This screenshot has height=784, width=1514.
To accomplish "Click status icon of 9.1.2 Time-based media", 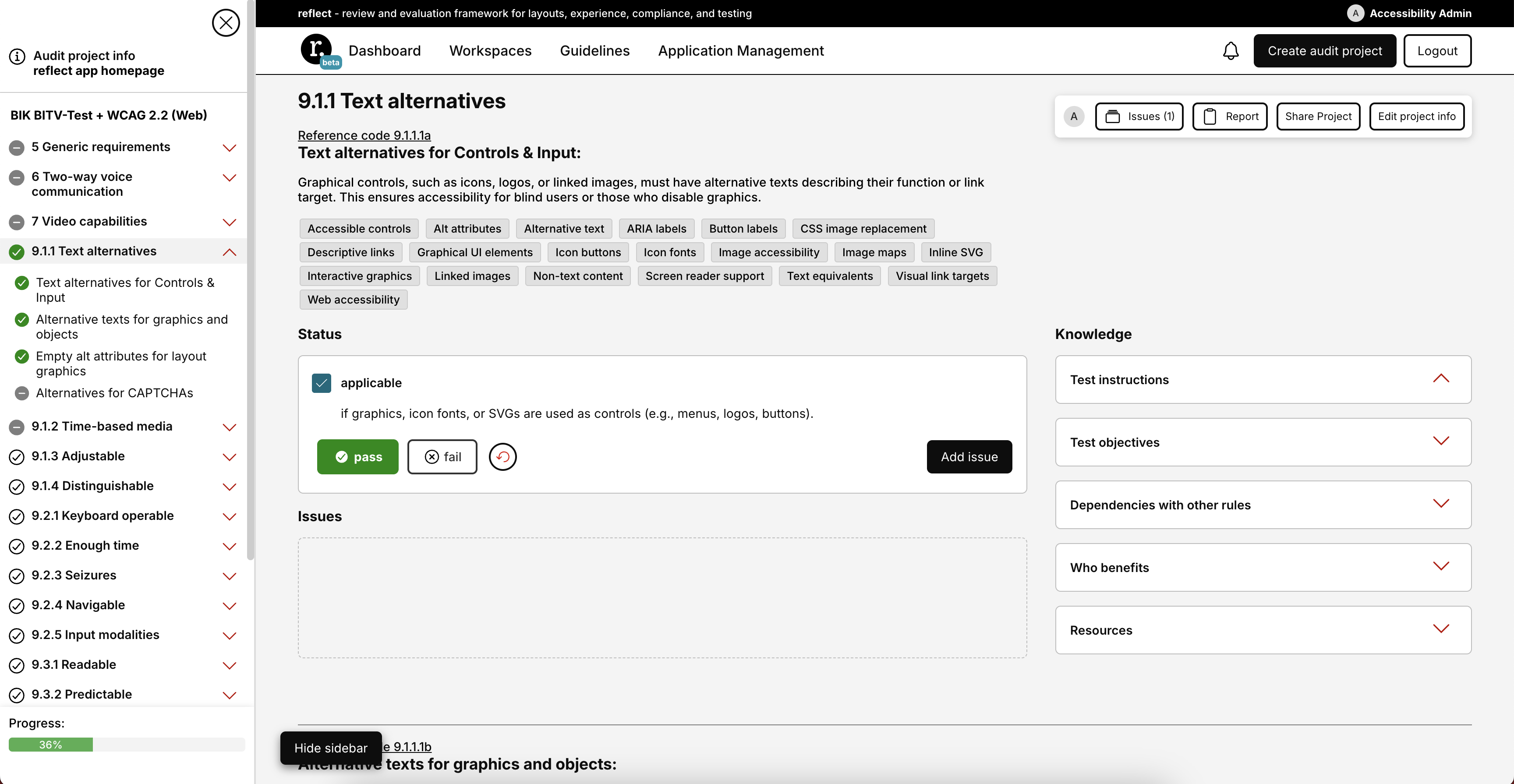I will [x=17, y=427].
